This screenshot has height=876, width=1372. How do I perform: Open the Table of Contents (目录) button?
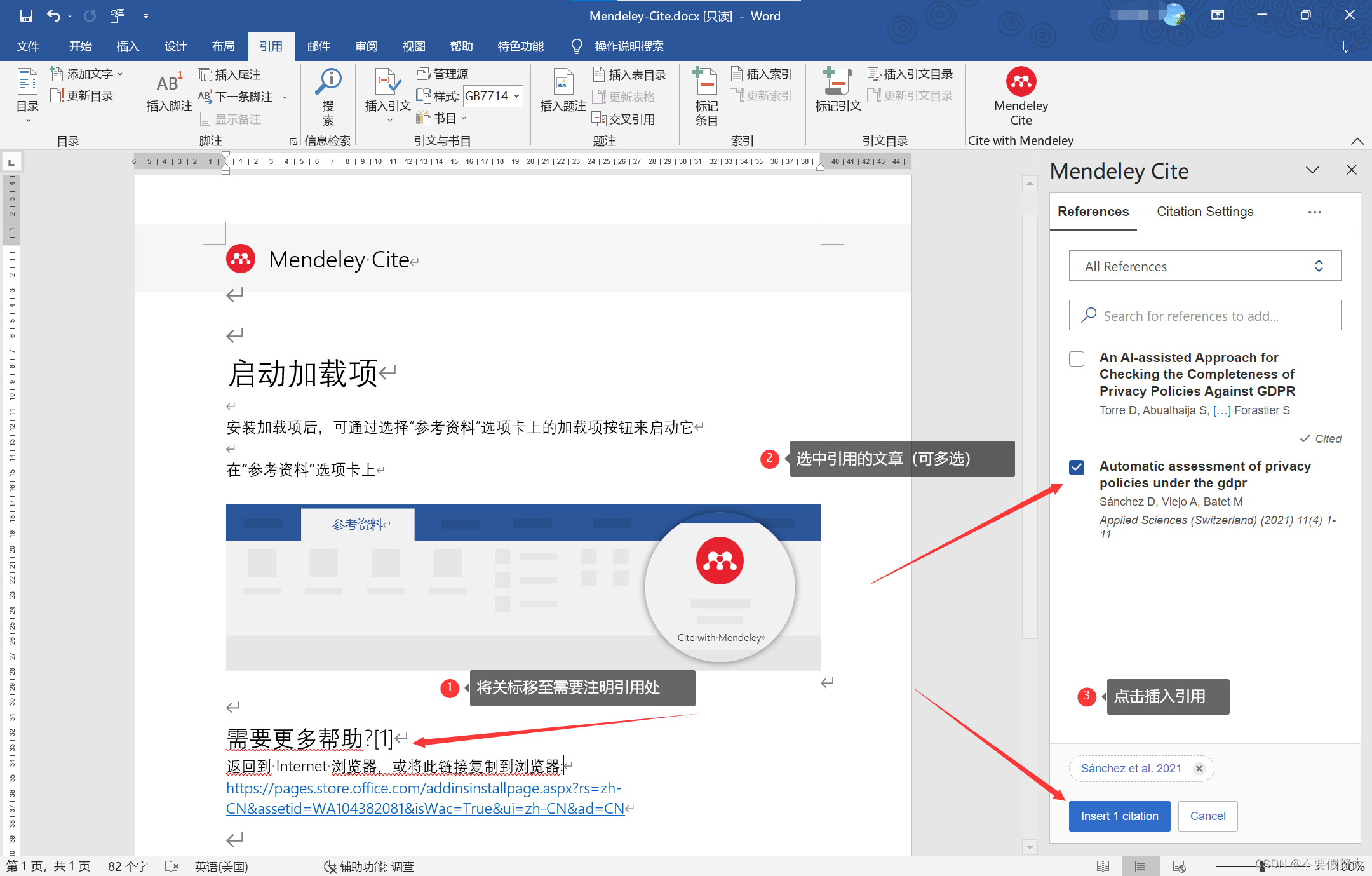pyautogui.click(x=27, y=83)
